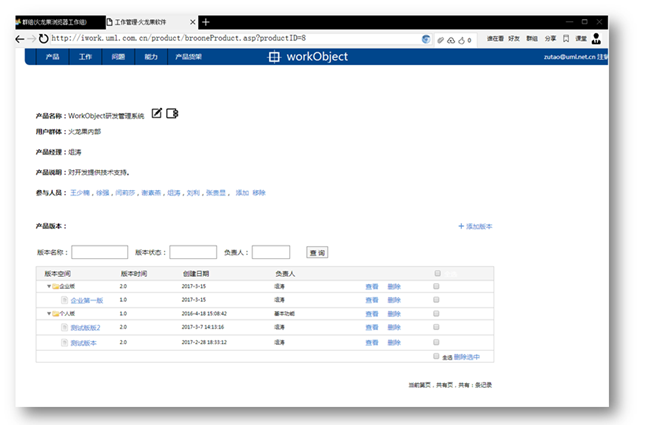Switch to the 工作管理-火龙果软件 browser tab

point(148,21)
